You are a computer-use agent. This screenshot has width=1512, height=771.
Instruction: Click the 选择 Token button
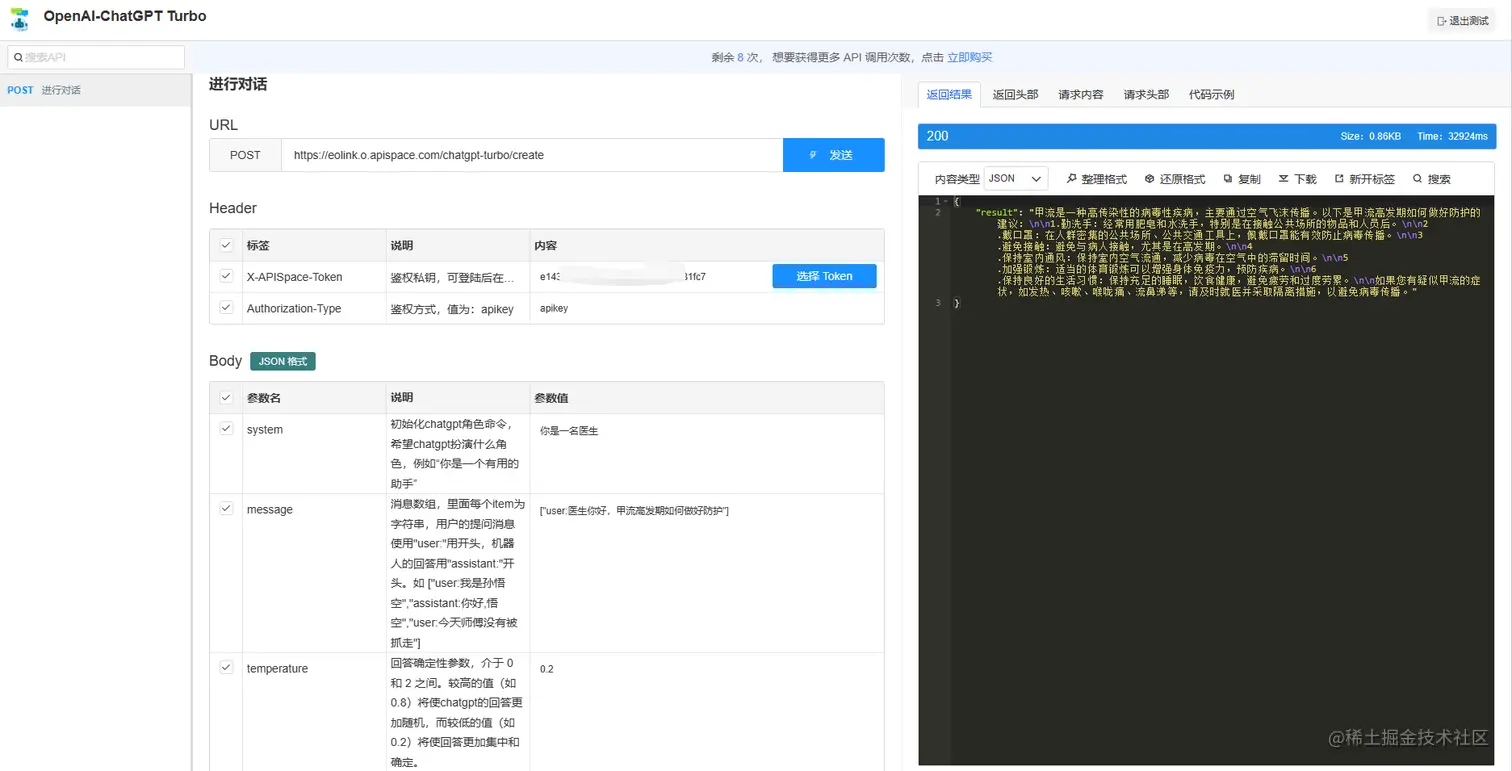pyautogui.click(x=824, y=276)
